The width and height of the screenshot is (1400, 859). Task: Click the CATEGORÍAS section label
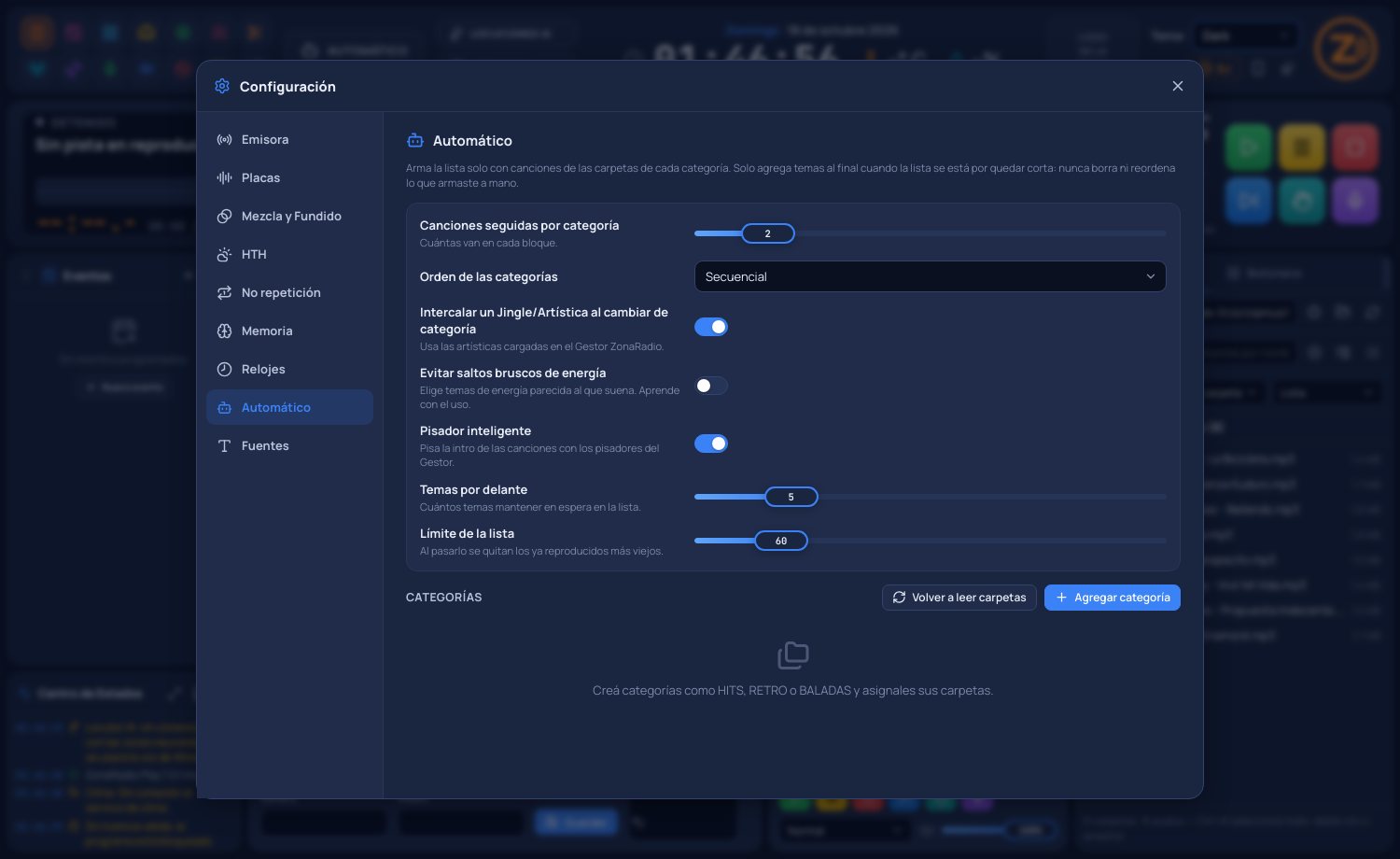pyautogui.click(x=444, y=598)
